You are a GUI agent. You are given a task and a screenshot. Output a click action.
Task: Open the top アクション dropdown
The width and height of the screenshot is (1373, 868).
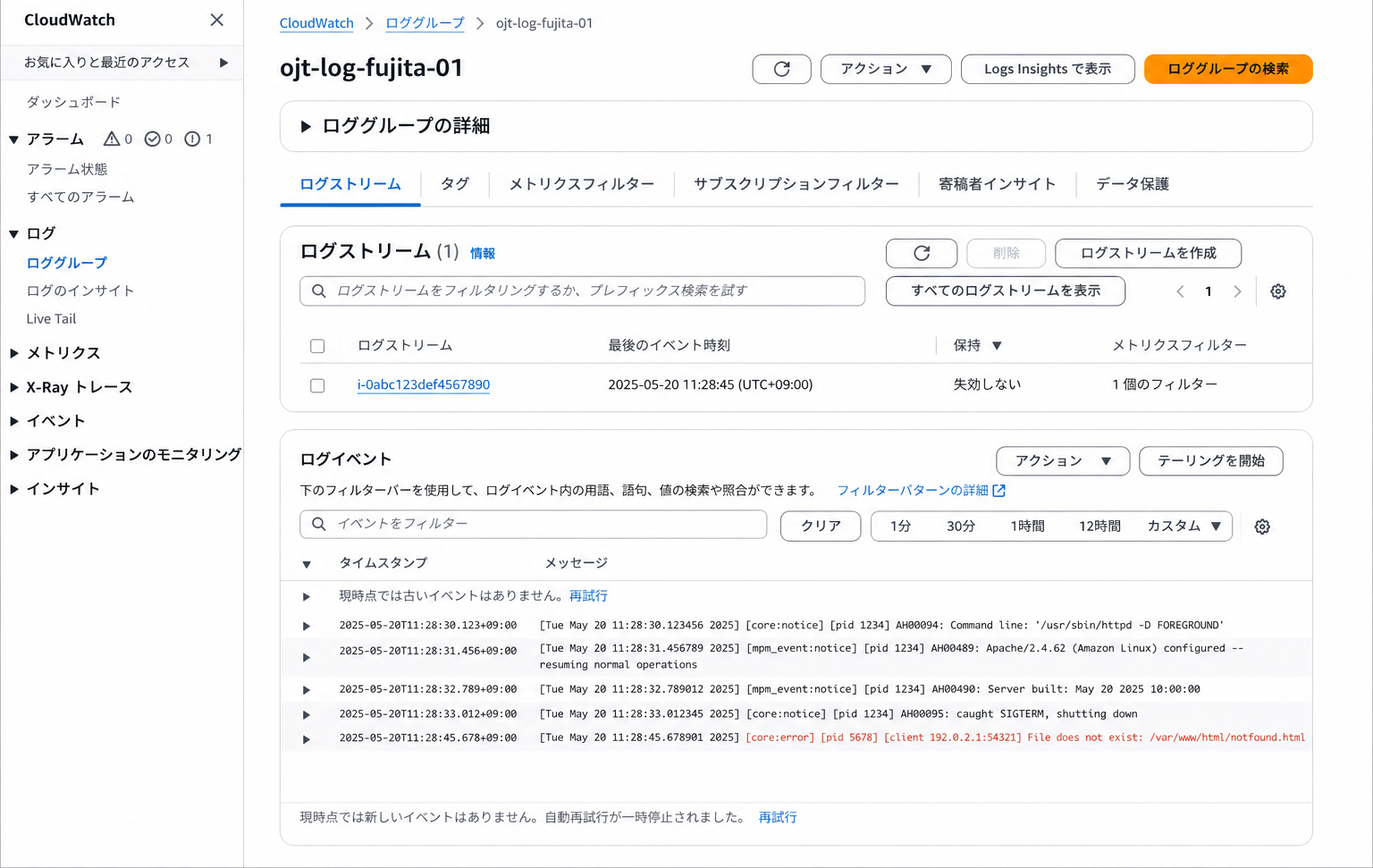coord(886,69)
